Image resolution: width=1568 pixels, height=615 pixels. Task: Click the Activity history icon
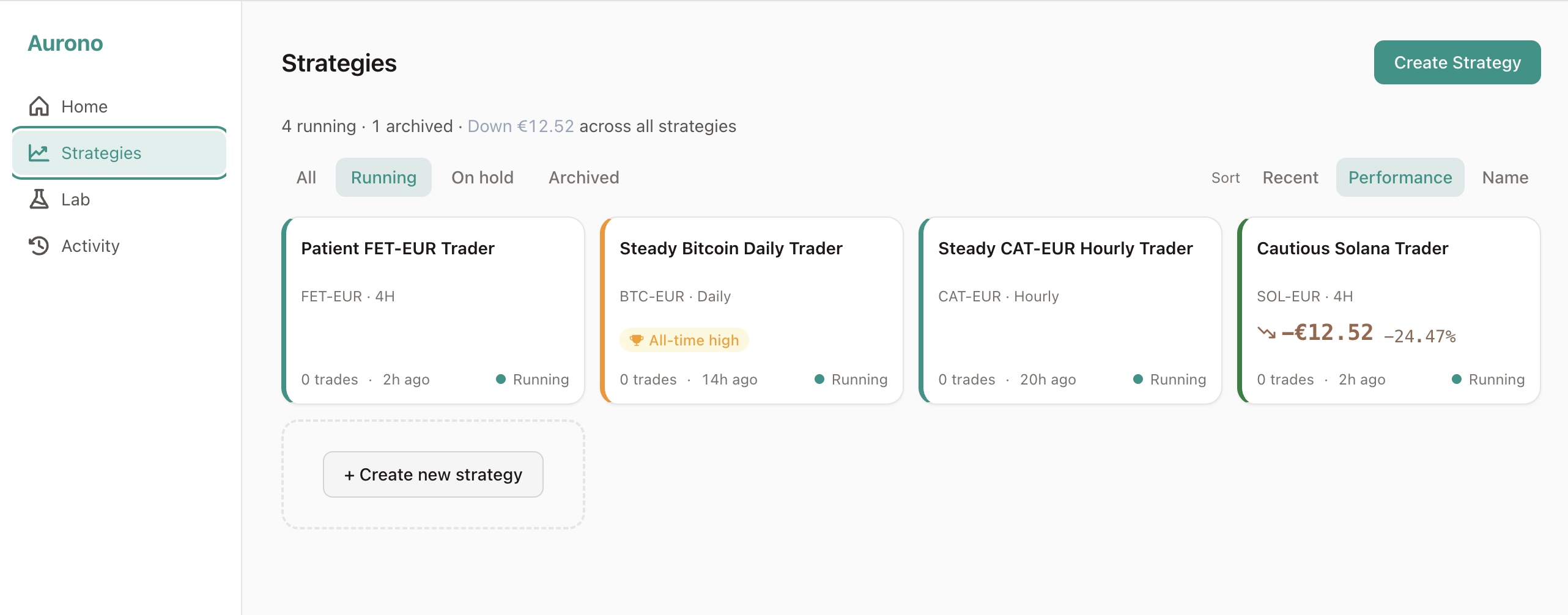click(x=39, y=245)
